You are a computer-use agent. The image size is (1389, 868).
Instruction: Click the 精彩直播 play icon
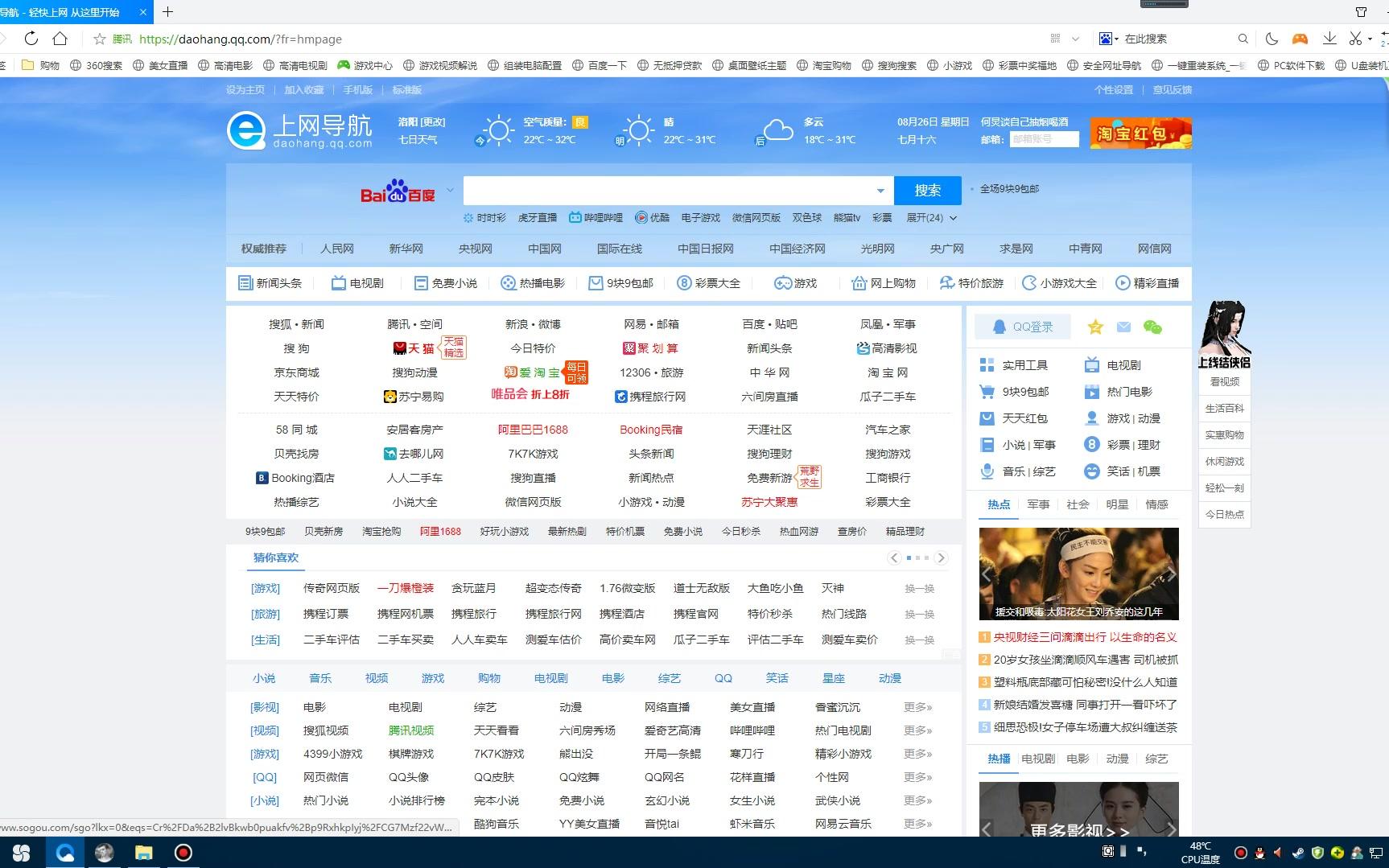click(1123, 283)
